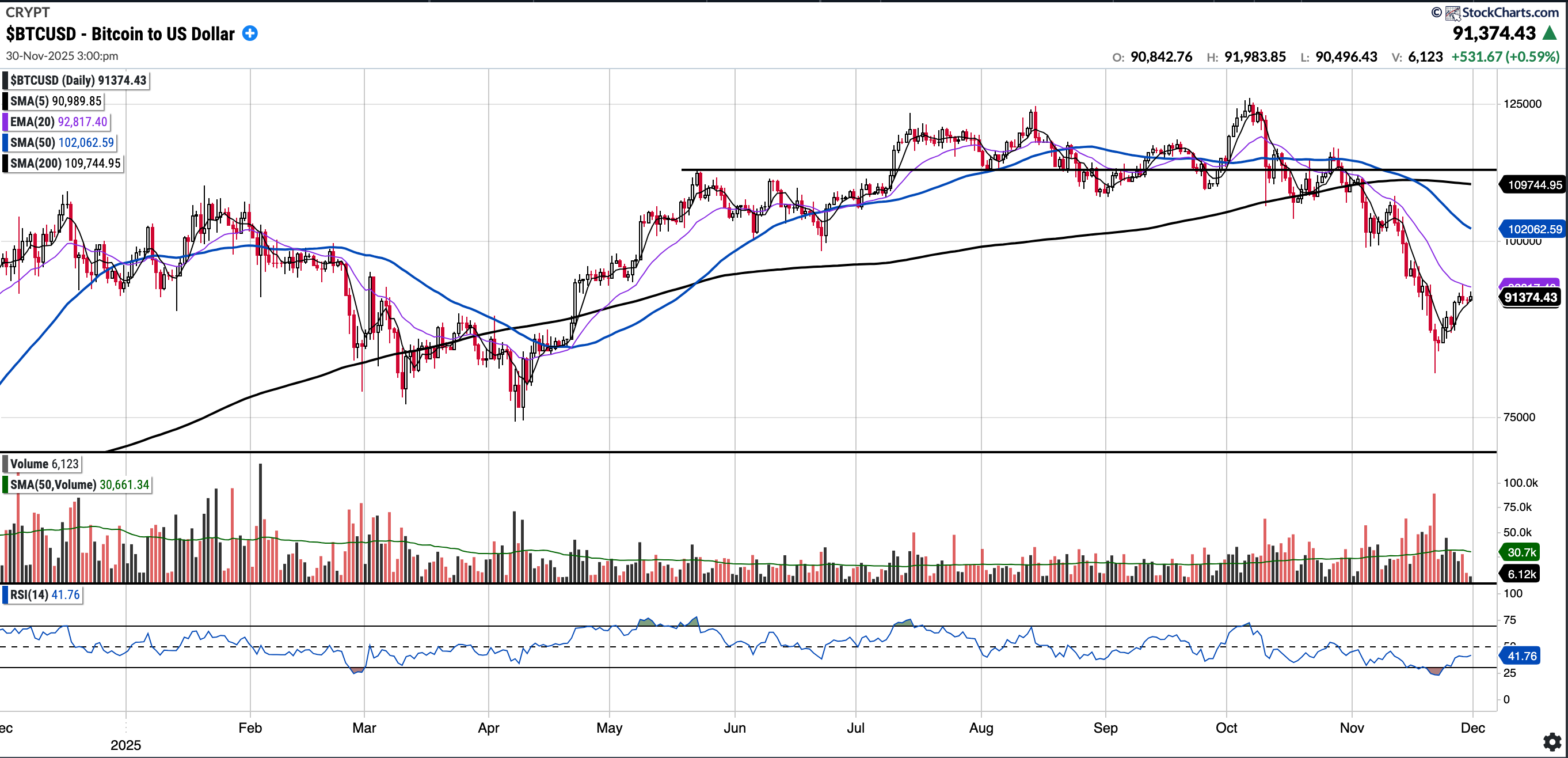
Task: Click the $BTCUSD (Daily) legend label
Action: [x=78, y=81]
